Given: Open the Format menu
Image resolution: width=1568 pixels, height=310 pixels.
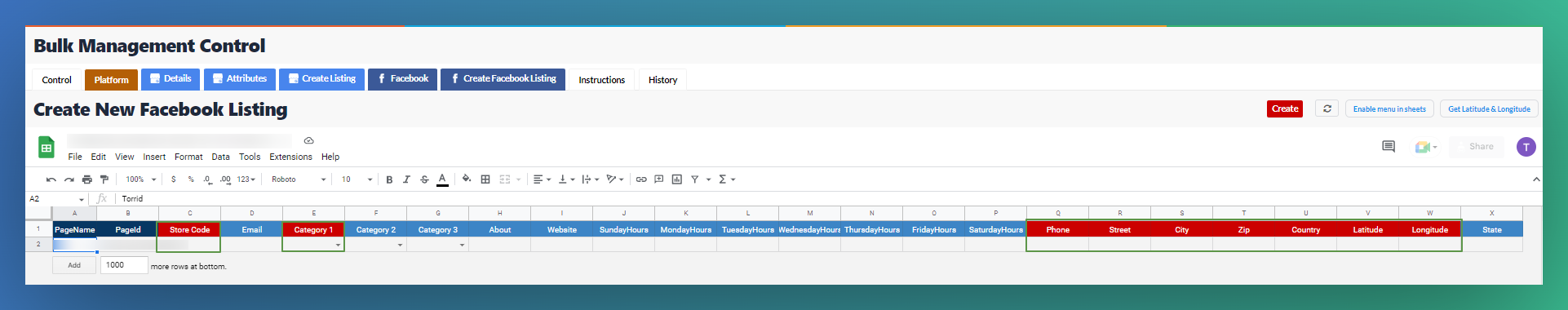Looking at the screenshot, I should [x=188, y=157].
